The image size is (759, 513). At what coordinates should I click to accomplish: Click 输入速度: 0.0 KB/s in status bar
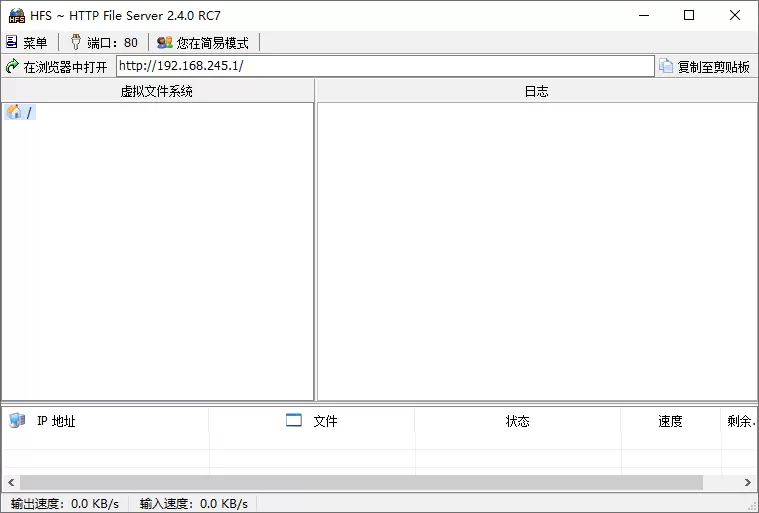point(194,504)
